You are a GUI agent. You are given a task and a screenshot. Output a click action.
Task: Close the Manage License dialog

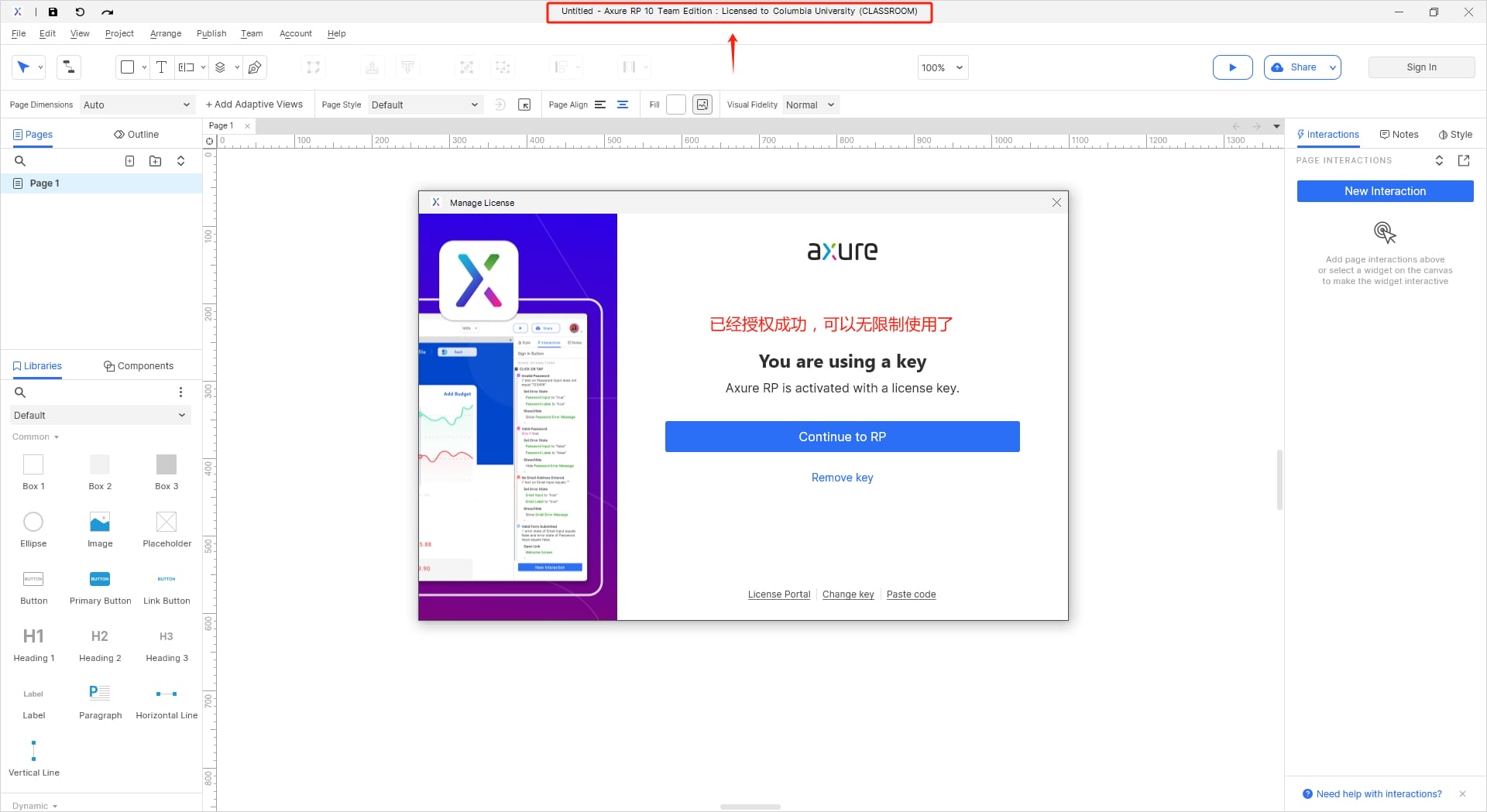pyautogui.click(x=1056, y=203)
